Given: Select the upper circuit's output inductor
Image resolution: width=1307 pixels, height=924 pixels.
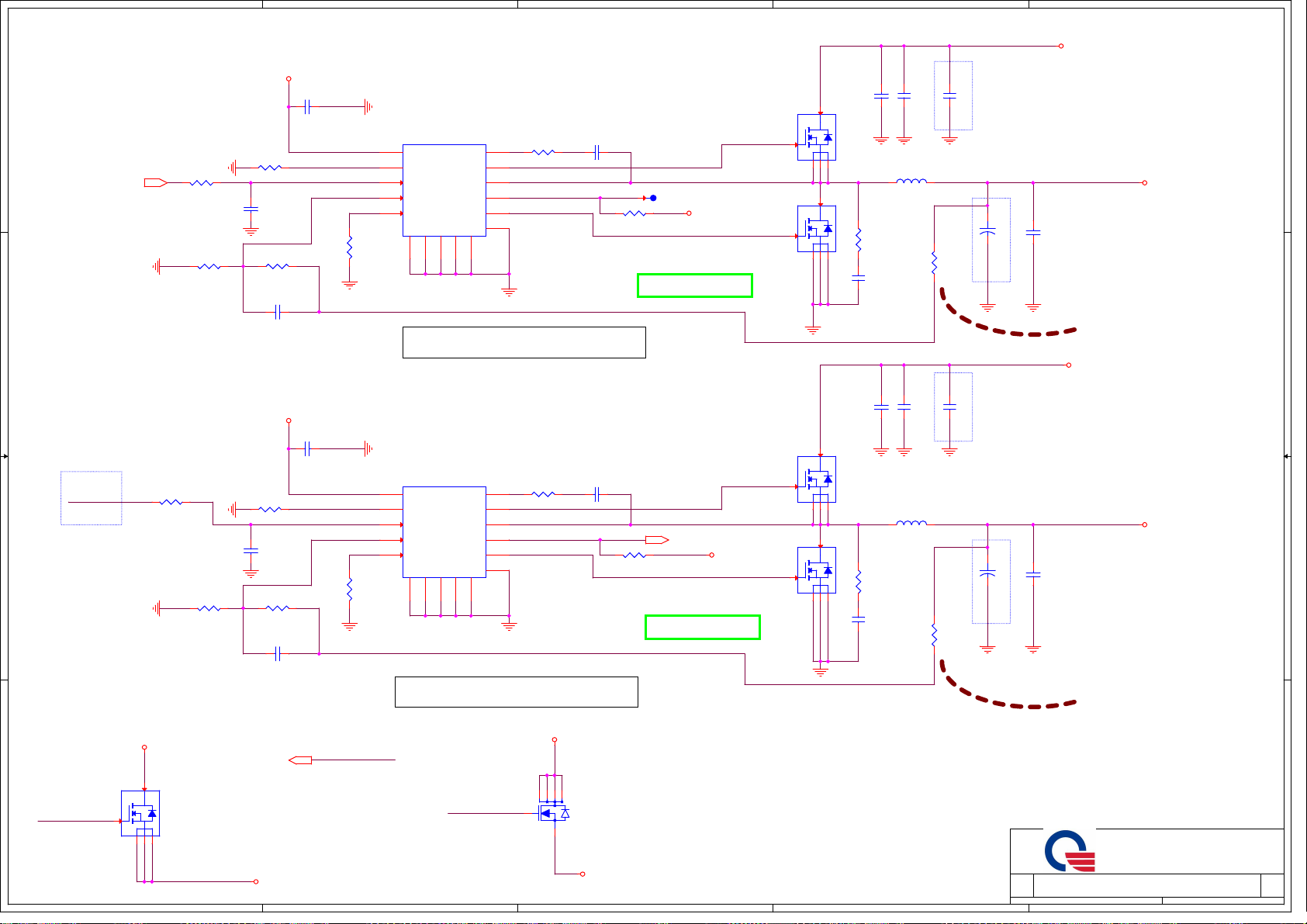Looking at the screenshot, I should point(911,181).
